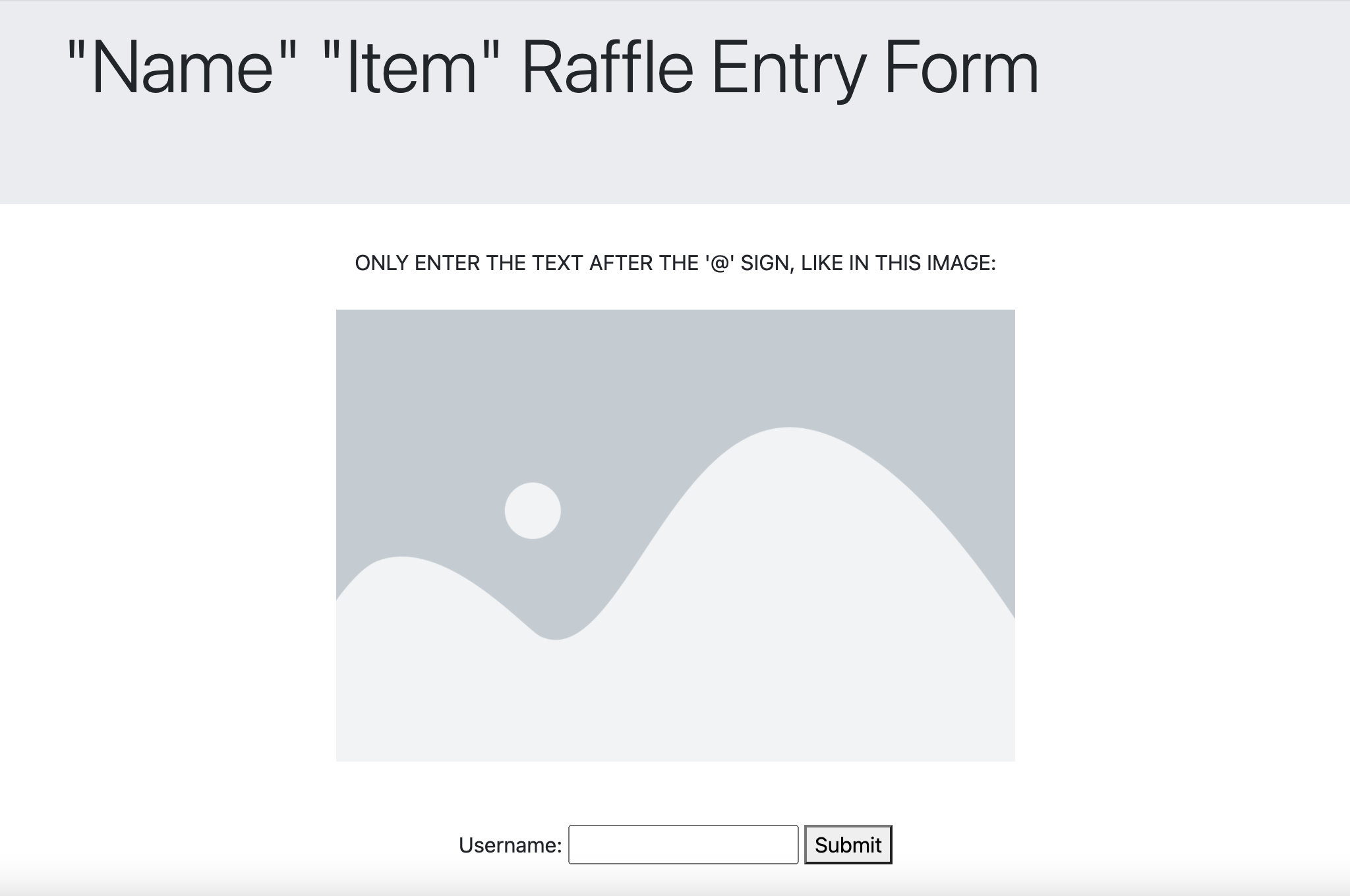Click the "Username:" label text
This screenshot has width=1350, height=896.
click(x=510, y=845)
